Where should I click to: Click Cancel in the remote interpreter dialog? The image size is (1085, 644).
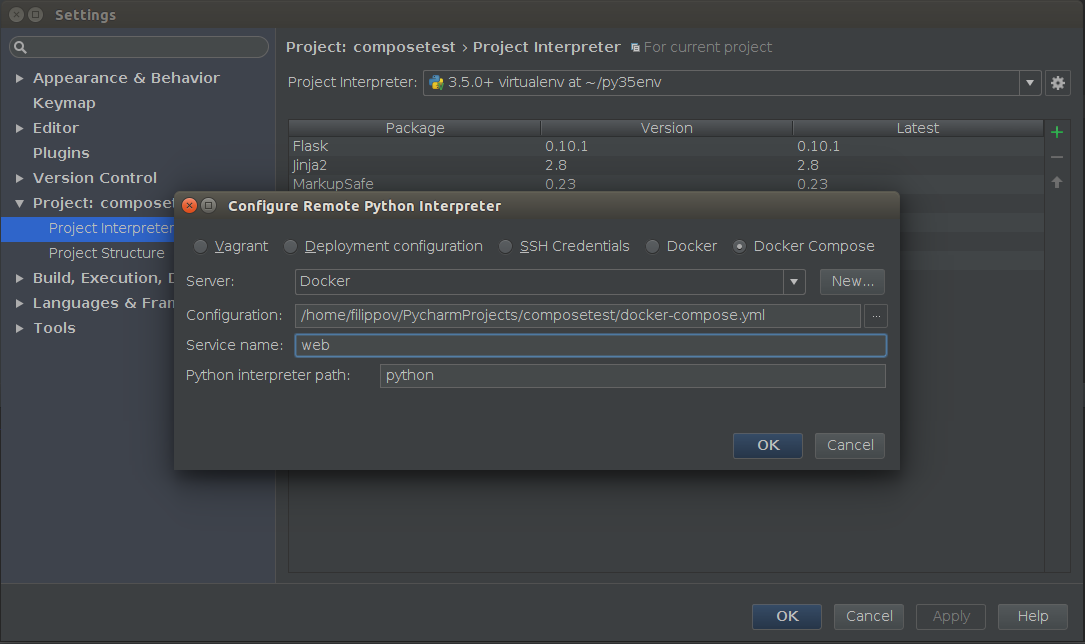click(x=850, y=445)
